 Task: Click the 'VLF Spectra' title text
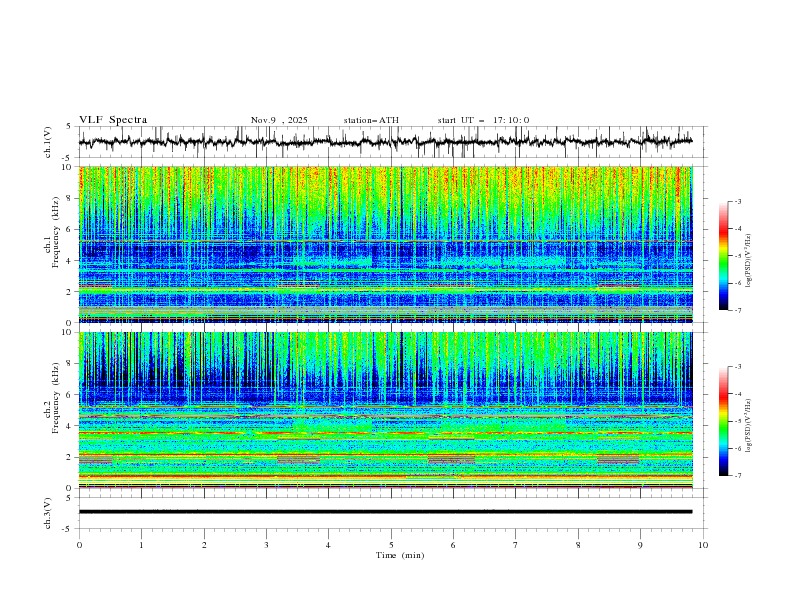tap(113, 120)
